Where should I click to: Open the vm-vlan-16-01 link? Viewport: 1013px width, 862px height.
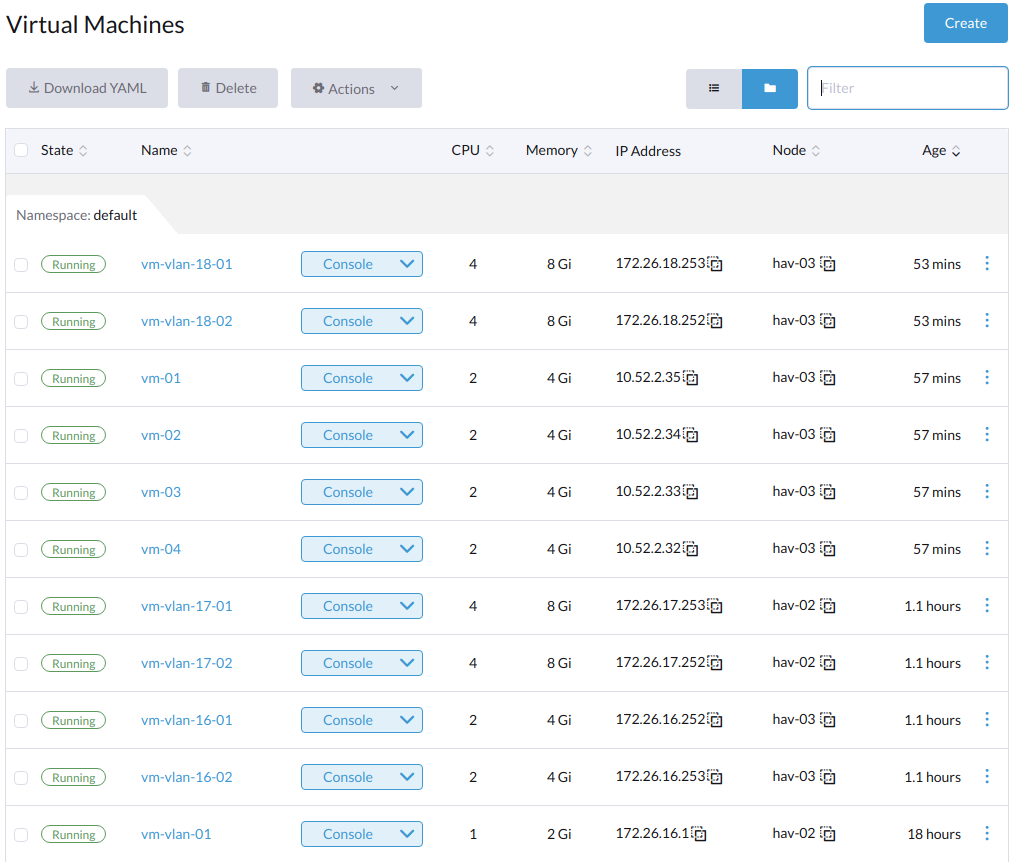tap(187, 720)
